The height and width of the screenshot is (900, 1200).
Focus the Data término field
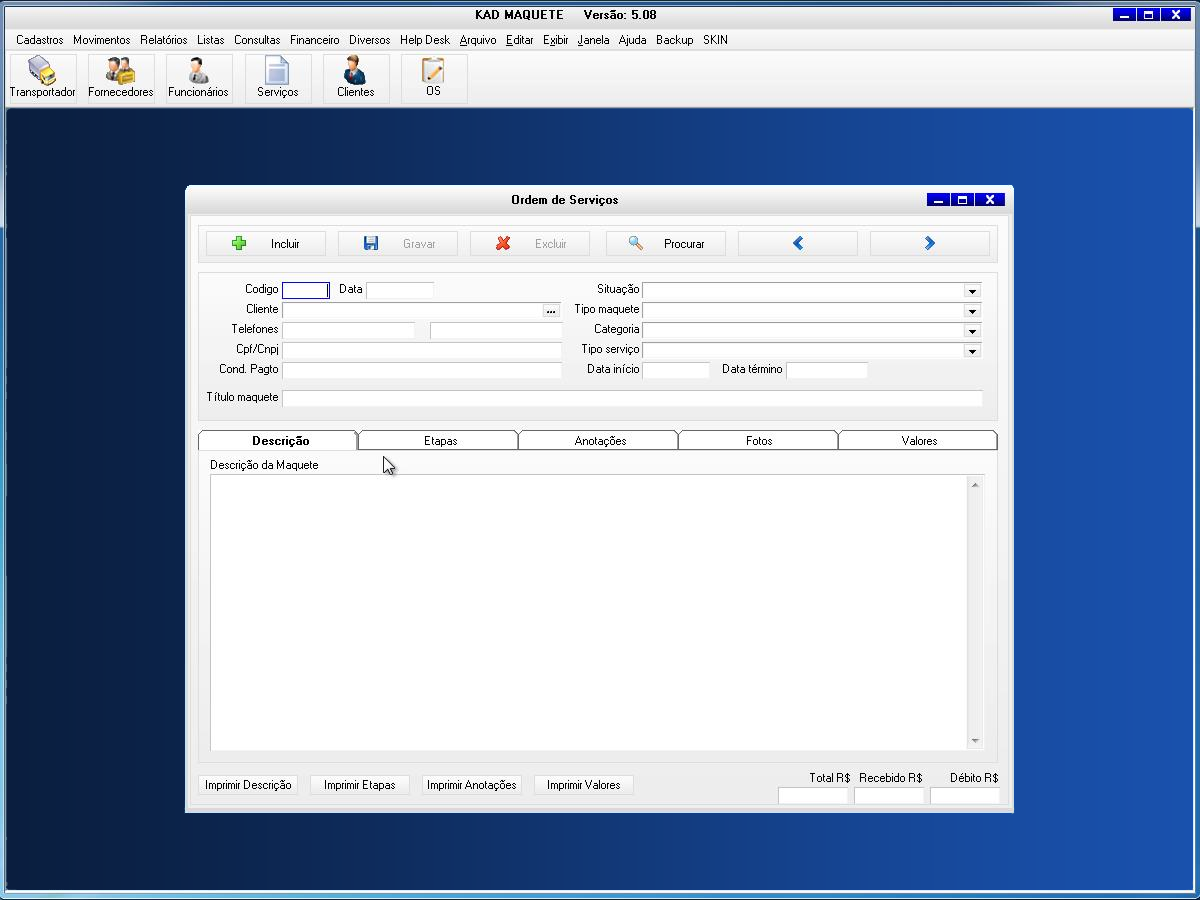click(827, 370)
